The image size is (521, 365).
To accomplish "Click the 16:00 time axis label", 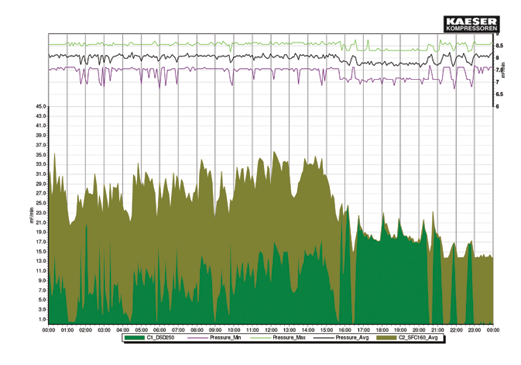I will [x=345, y=330].
